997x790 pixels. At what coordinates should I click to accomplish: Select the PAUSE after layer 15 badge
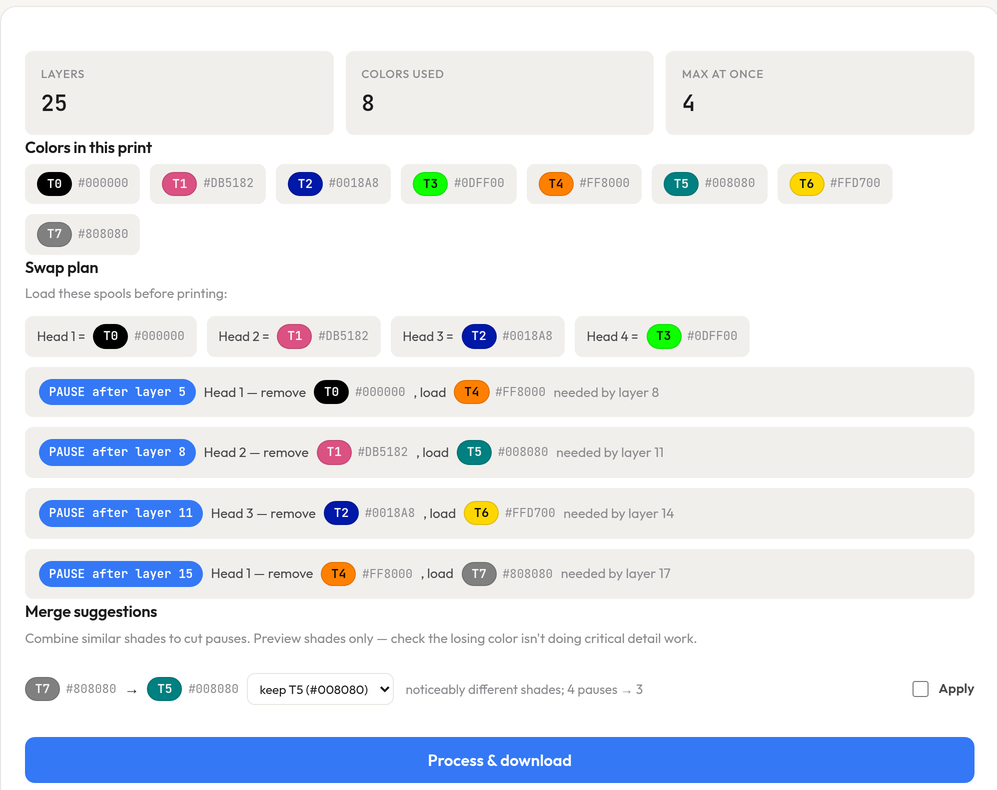pos(121,574)
